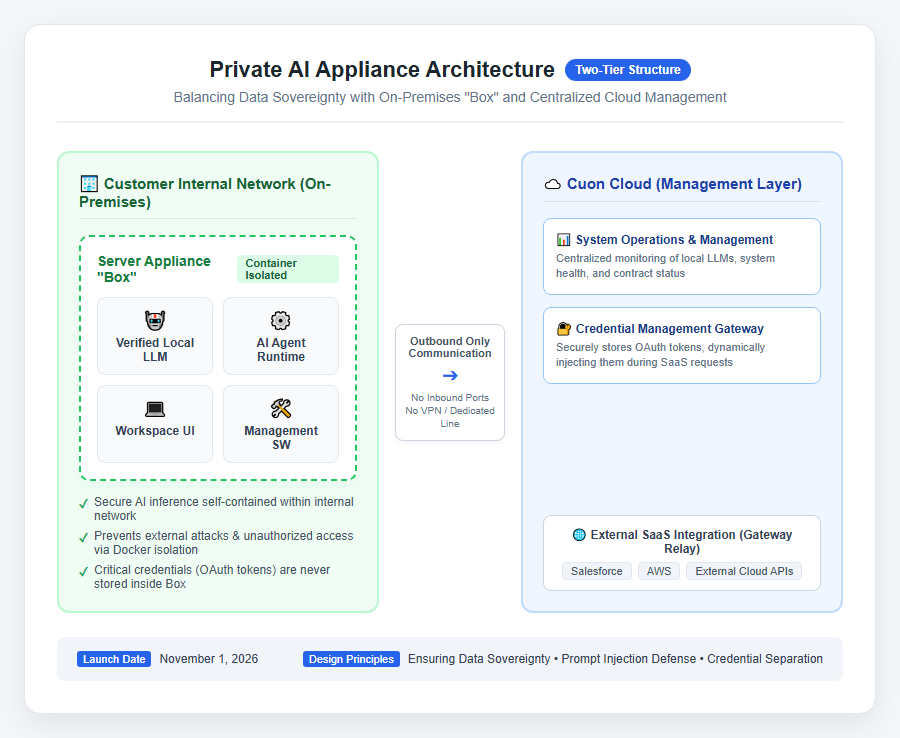Click the Ensuring Data Sovereignty principles text
900x738 pixels.
pos(615,659)
